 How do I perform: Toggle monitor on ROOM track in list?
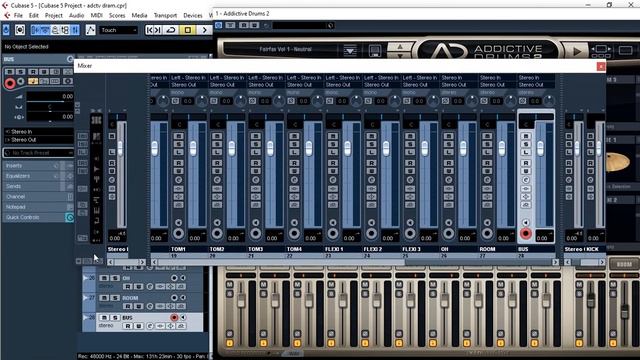pos(183,298)
